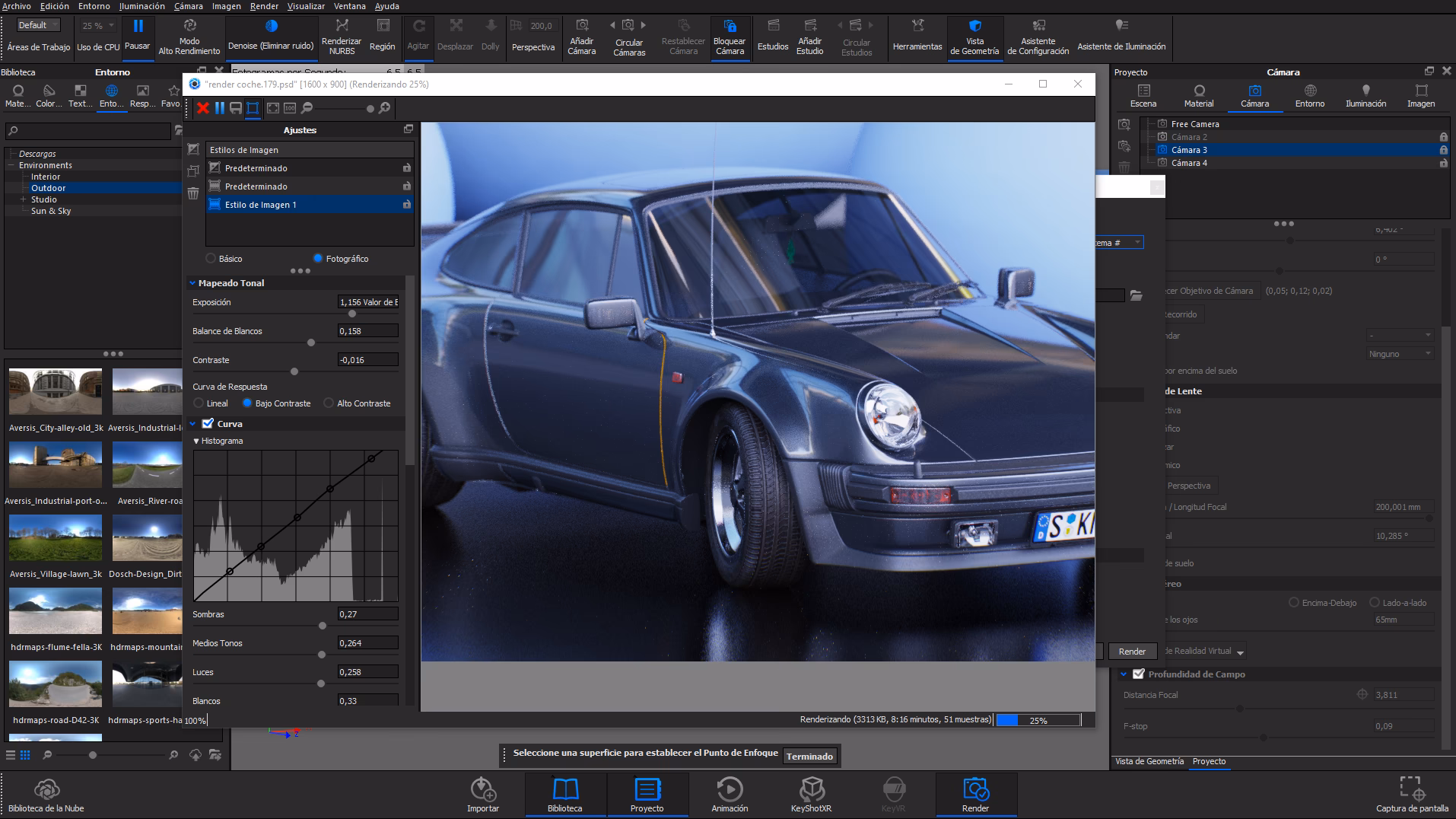Expand the Studio environments folder
1456x819 pixels.
tap(24, 199)
